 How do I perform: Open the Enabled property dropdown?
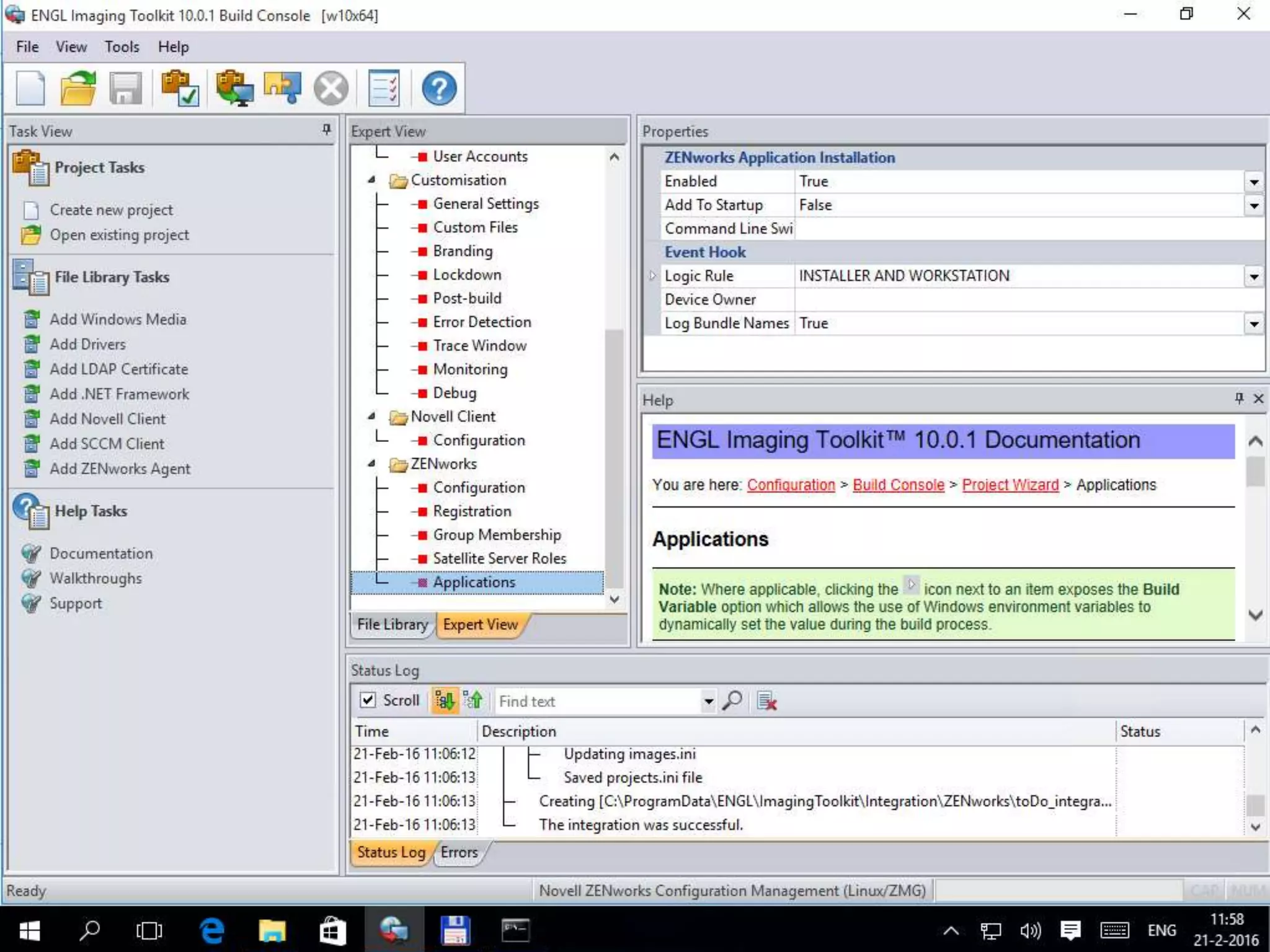coord(1254,182)
